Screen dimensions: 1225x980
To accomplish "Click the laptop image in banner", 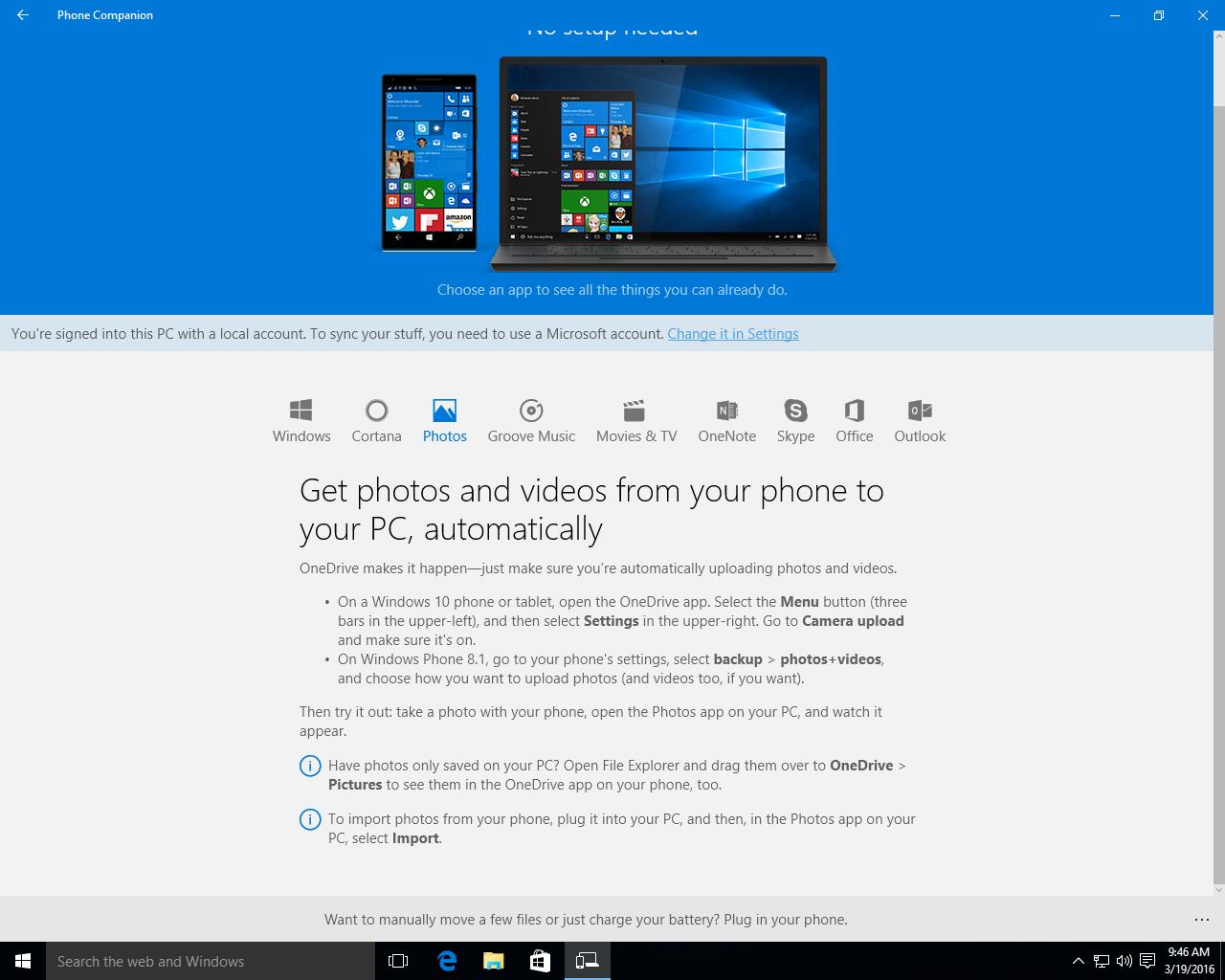I will click(663, 165).
